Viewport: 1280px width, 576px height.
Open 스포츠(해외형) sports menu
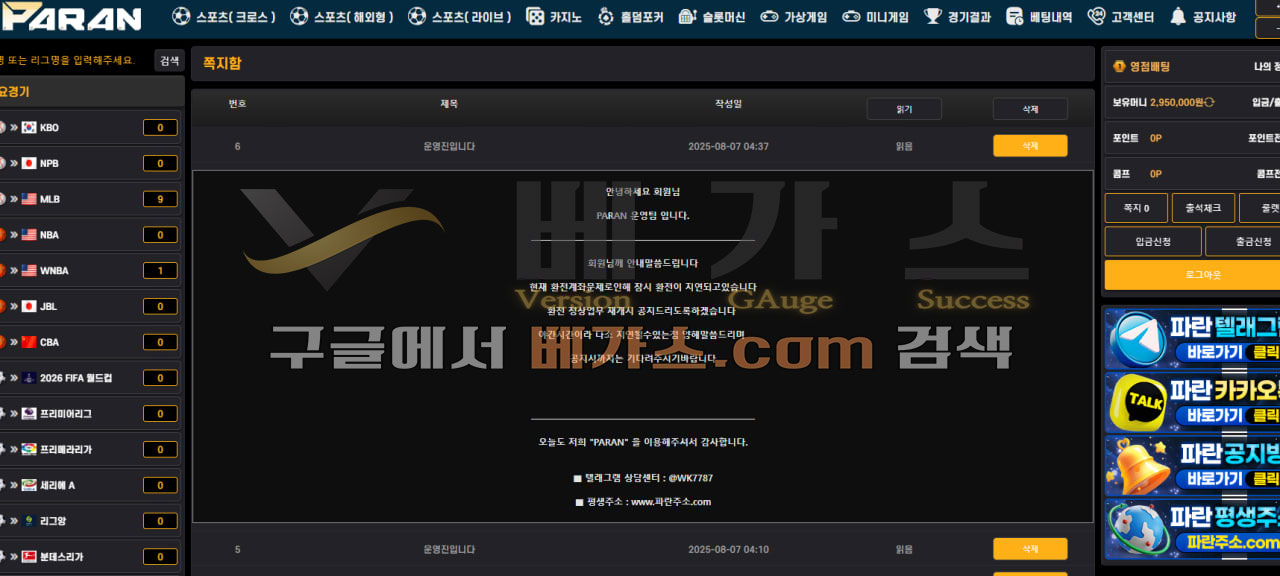342,17
